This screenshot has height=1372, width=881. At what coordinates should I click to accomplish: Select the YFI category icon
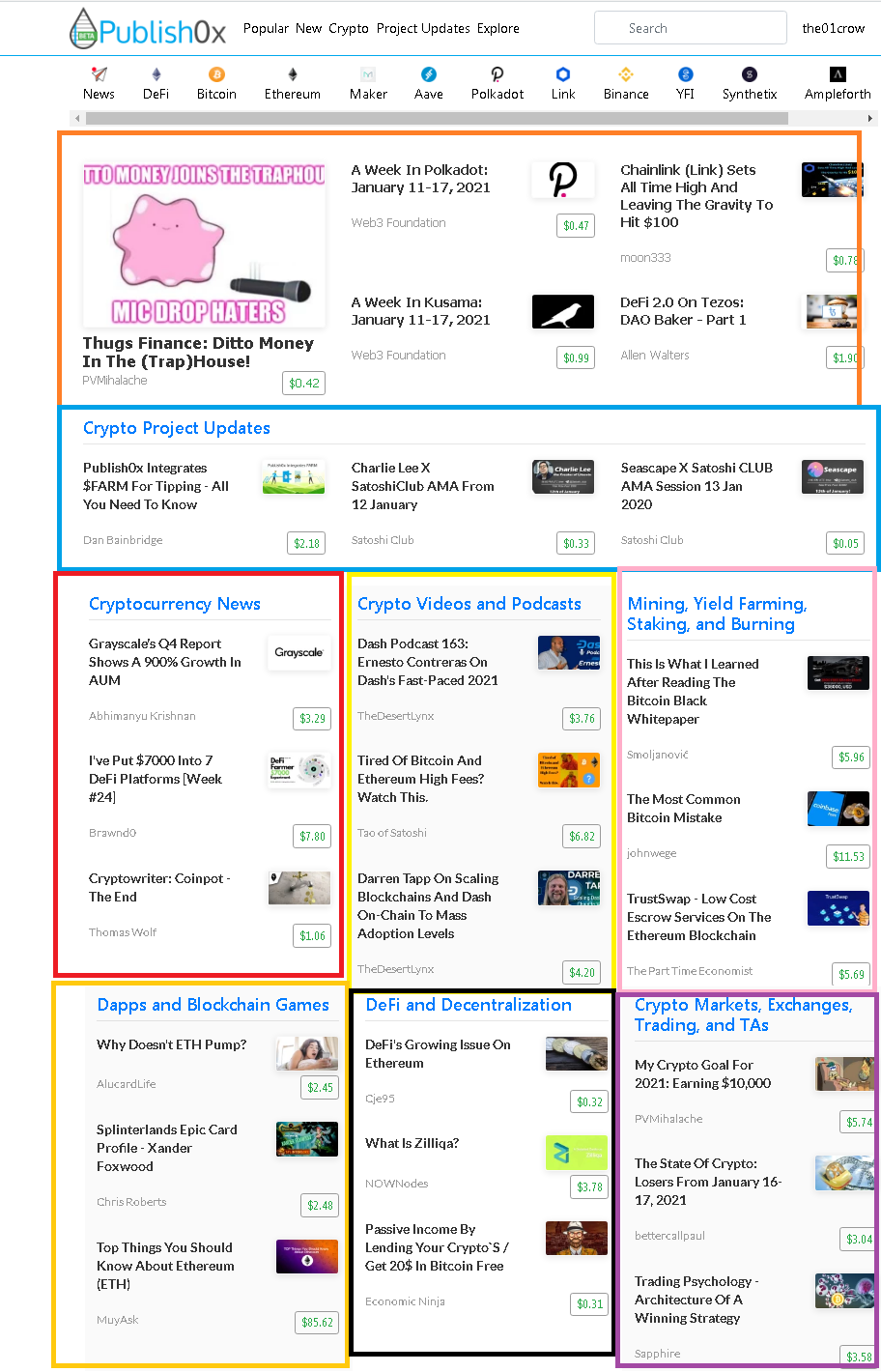[x=686, y=74]
